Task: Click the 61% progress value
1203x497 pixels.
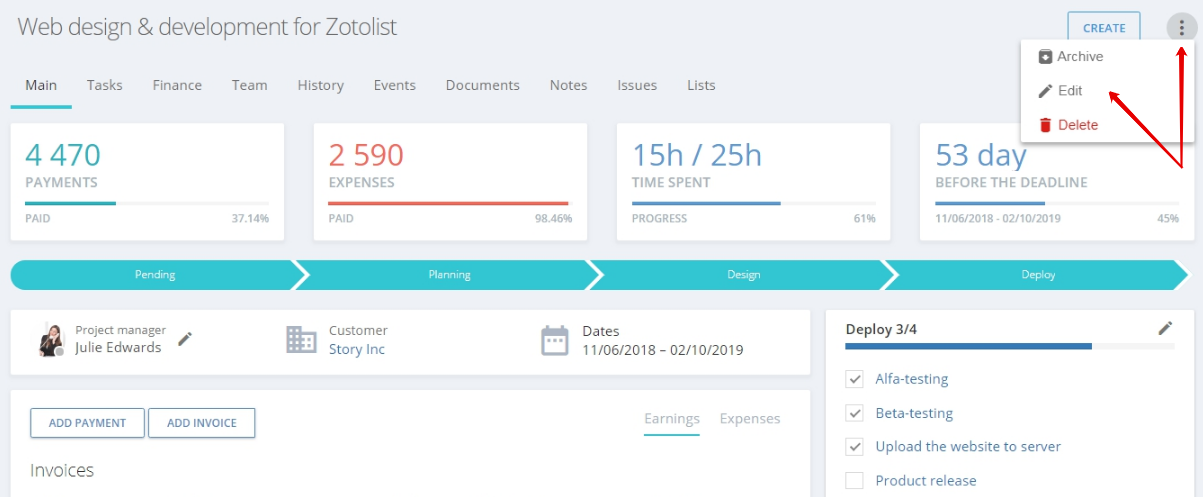Action: [x=865, y=218]
